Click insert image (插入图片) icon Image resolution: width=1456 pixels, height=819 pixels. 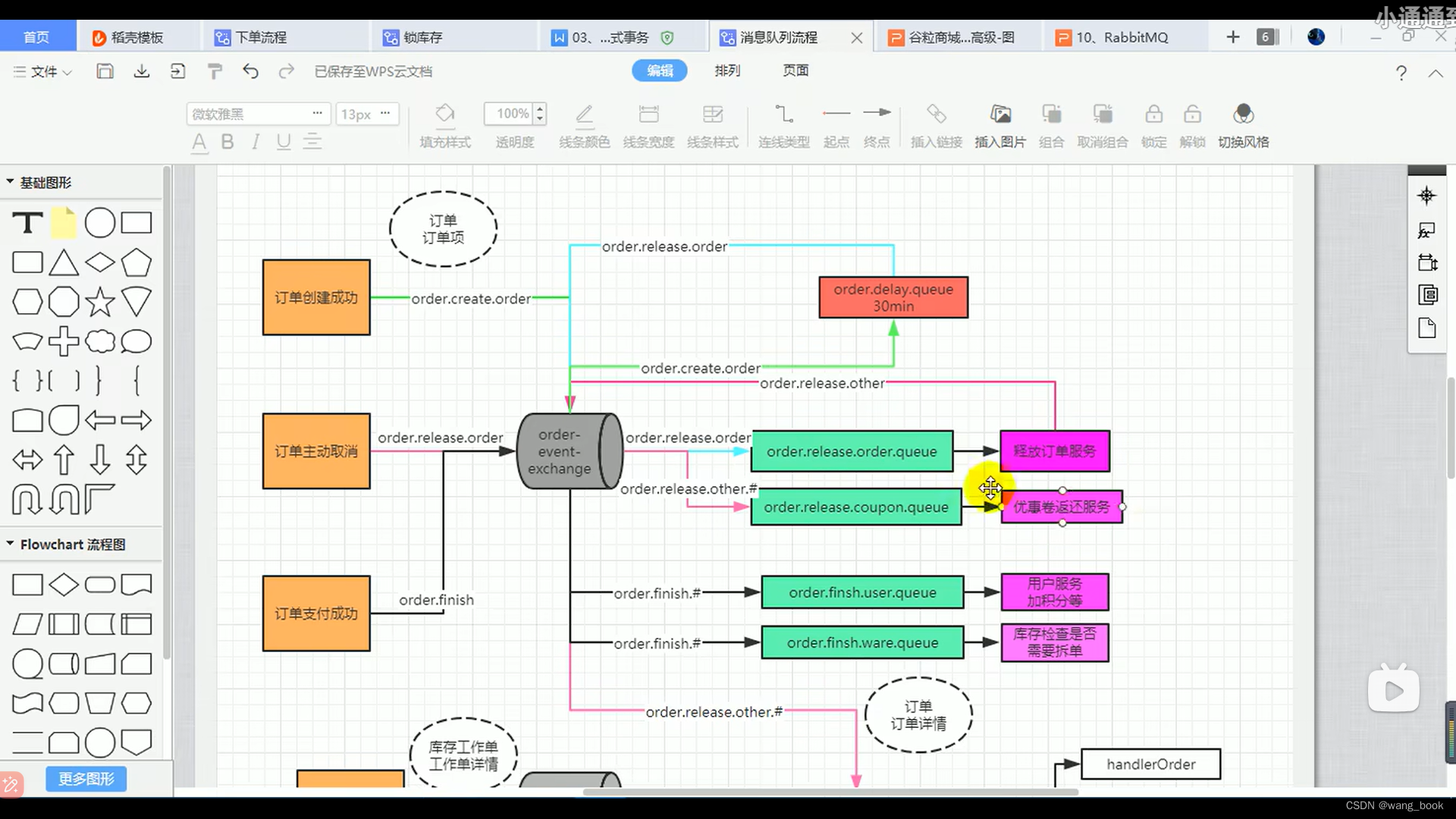pos(1000,125)
